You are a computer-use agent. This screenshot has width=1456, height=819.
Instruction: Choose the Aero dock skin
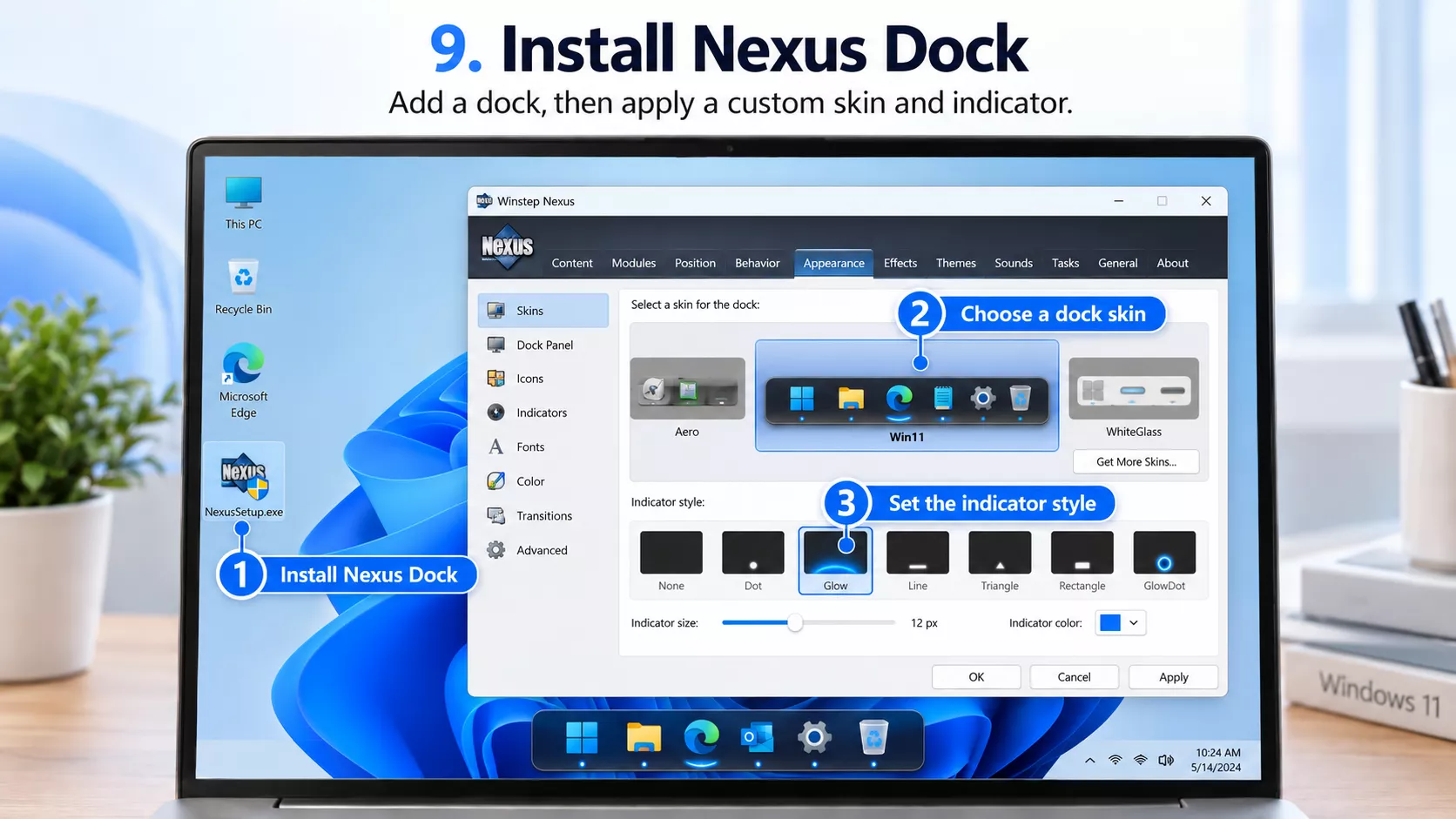(x=687, y=398)
